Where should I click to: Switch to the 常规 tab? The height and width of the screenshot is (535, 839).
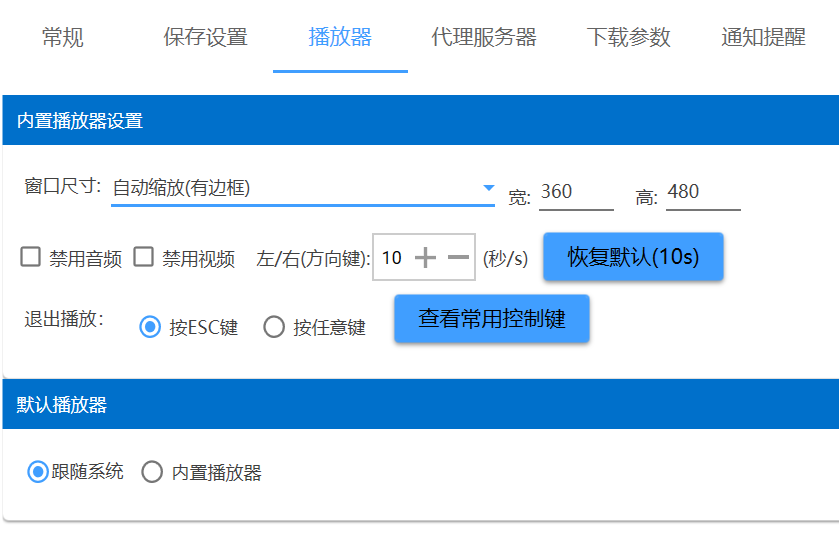coord(63,37)
